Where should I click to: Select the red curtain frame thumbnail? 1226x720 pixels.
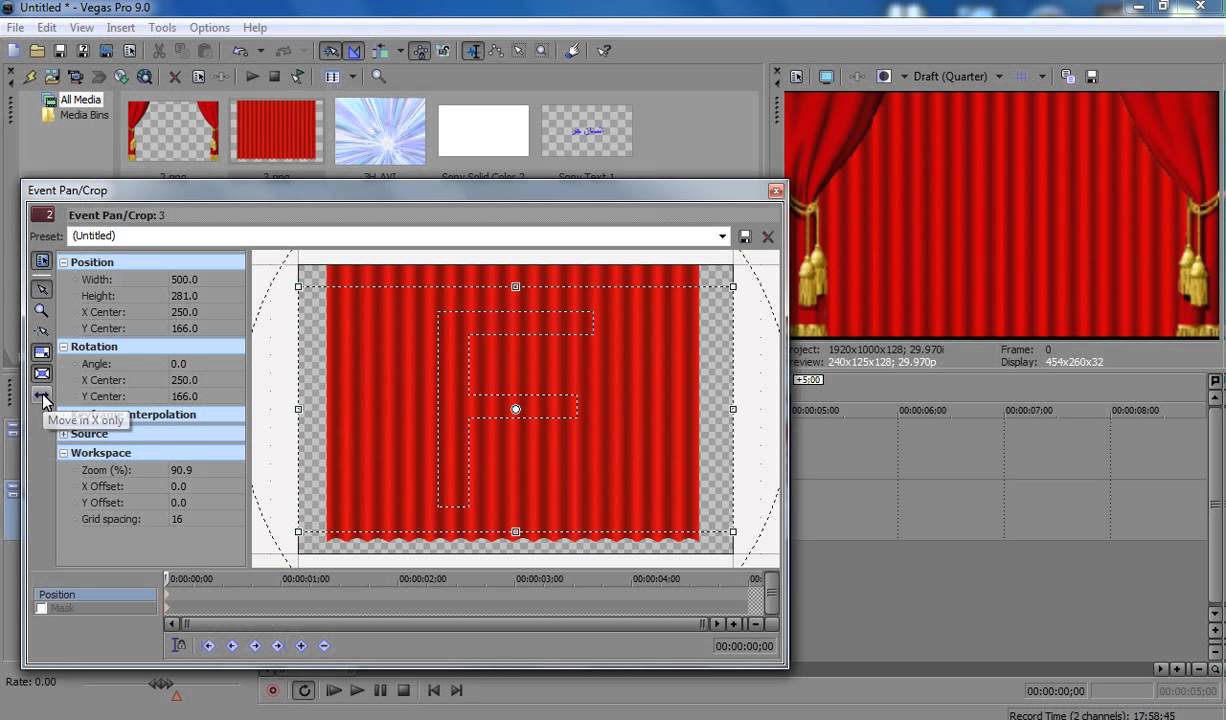coord(173,131)
